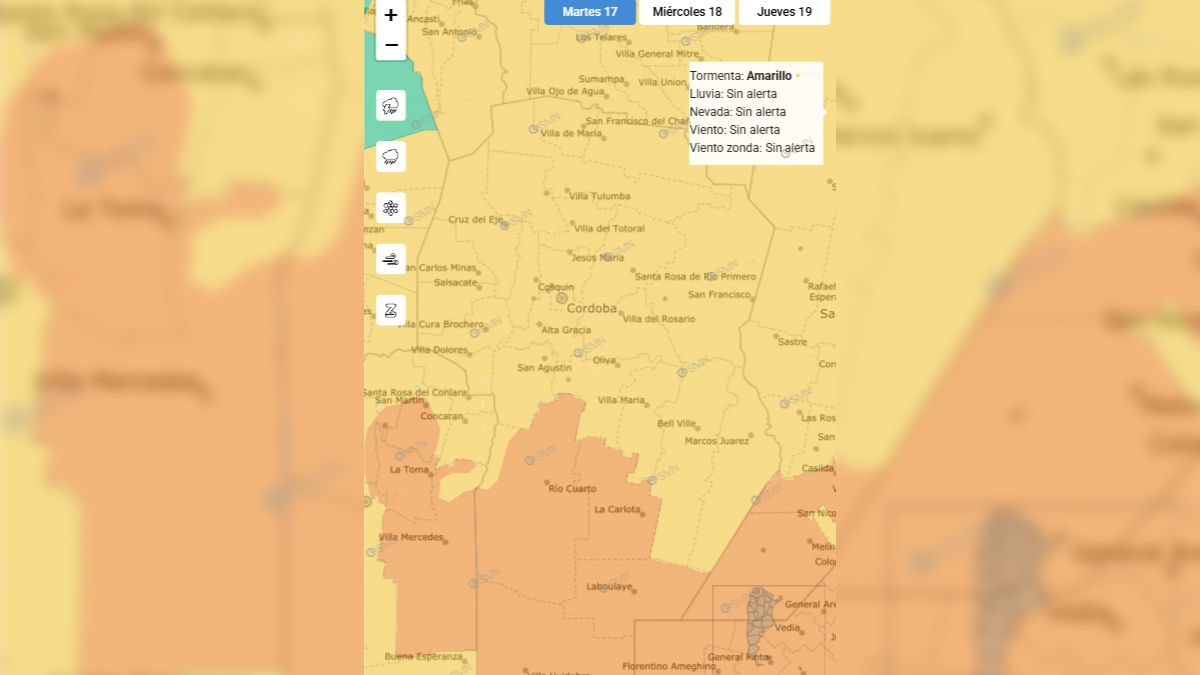The height and width of the screenshot is (675, 1200).
Task: Switch to the Miércoles 18 tab
Action: coord(687,12)
